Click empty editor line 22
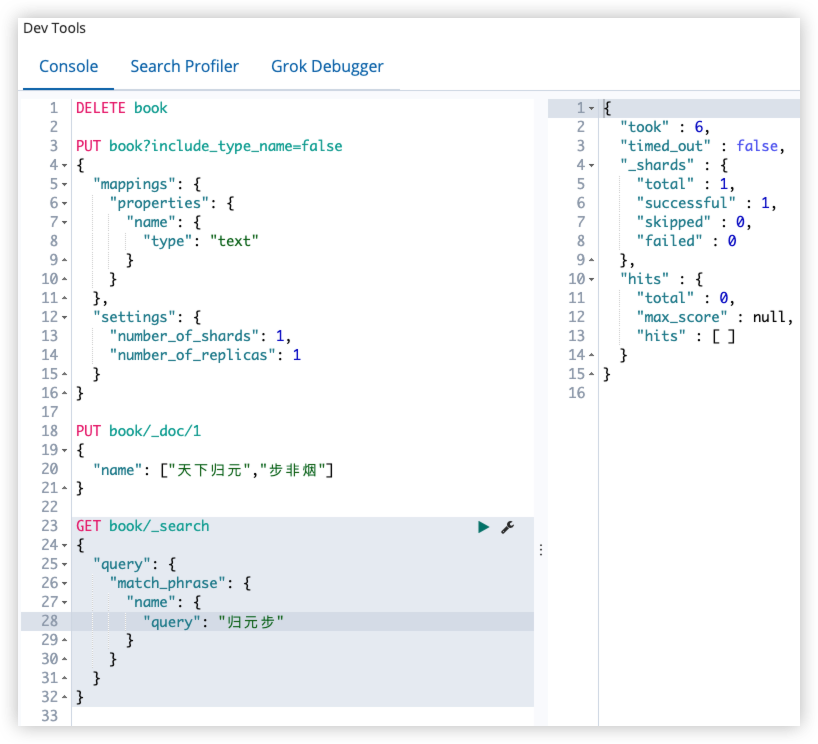The image size is (818, 744). pyautogui.click(x=303, y=507)
